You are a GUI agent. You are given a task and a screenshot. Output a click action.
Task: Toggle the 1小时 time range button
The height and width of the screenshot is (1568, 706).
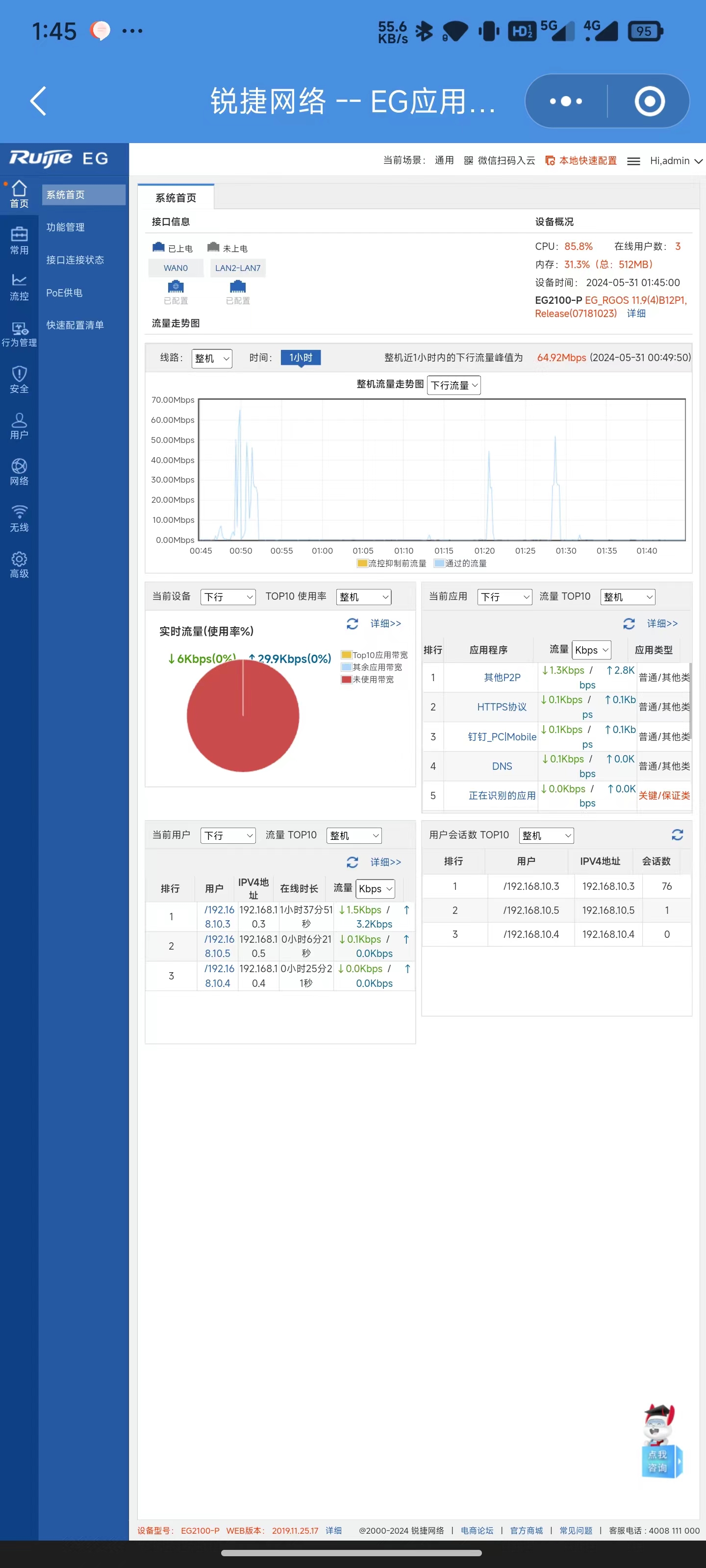tap(301, 357)
